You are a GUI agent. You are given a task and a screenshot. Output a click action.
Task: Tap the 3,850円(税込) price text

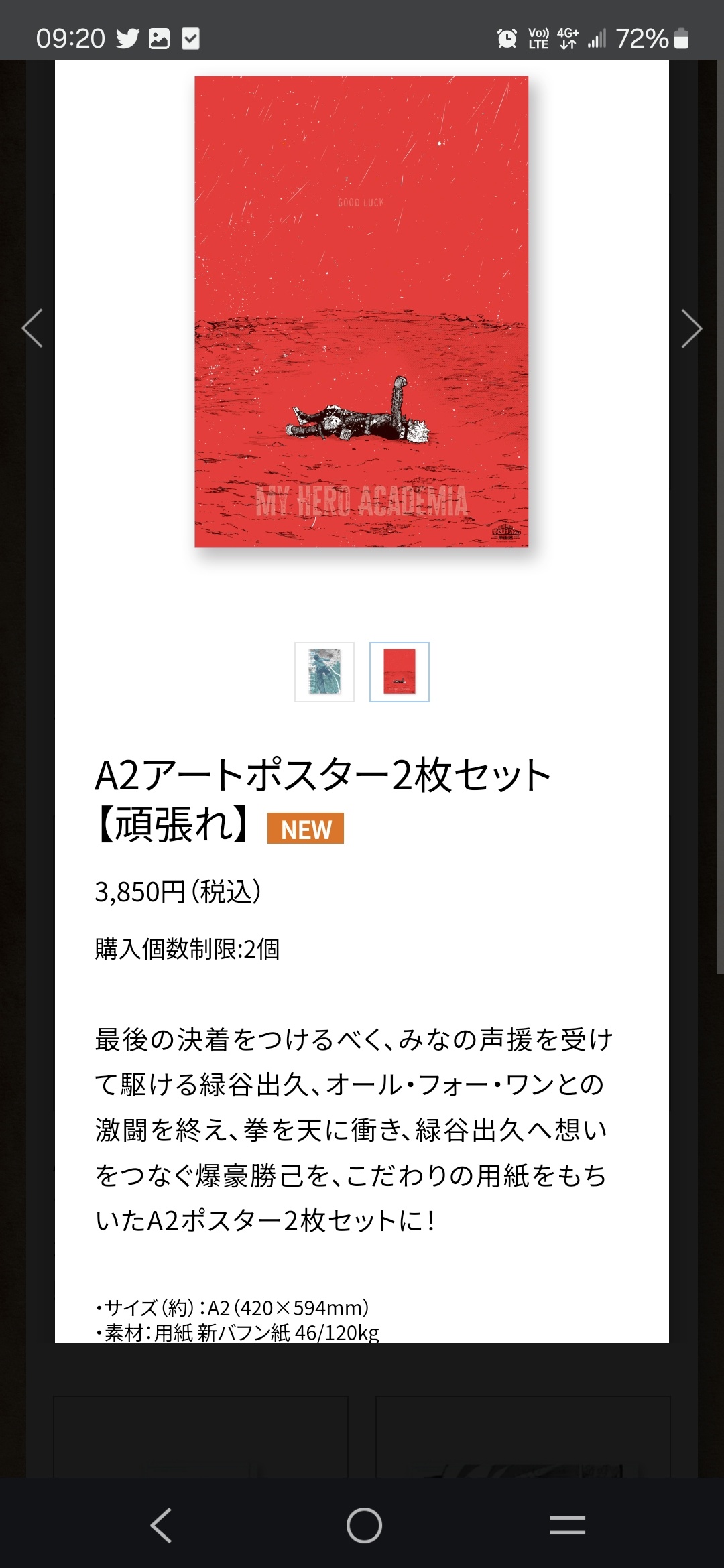pyautogui.click(x=178, y=892)
